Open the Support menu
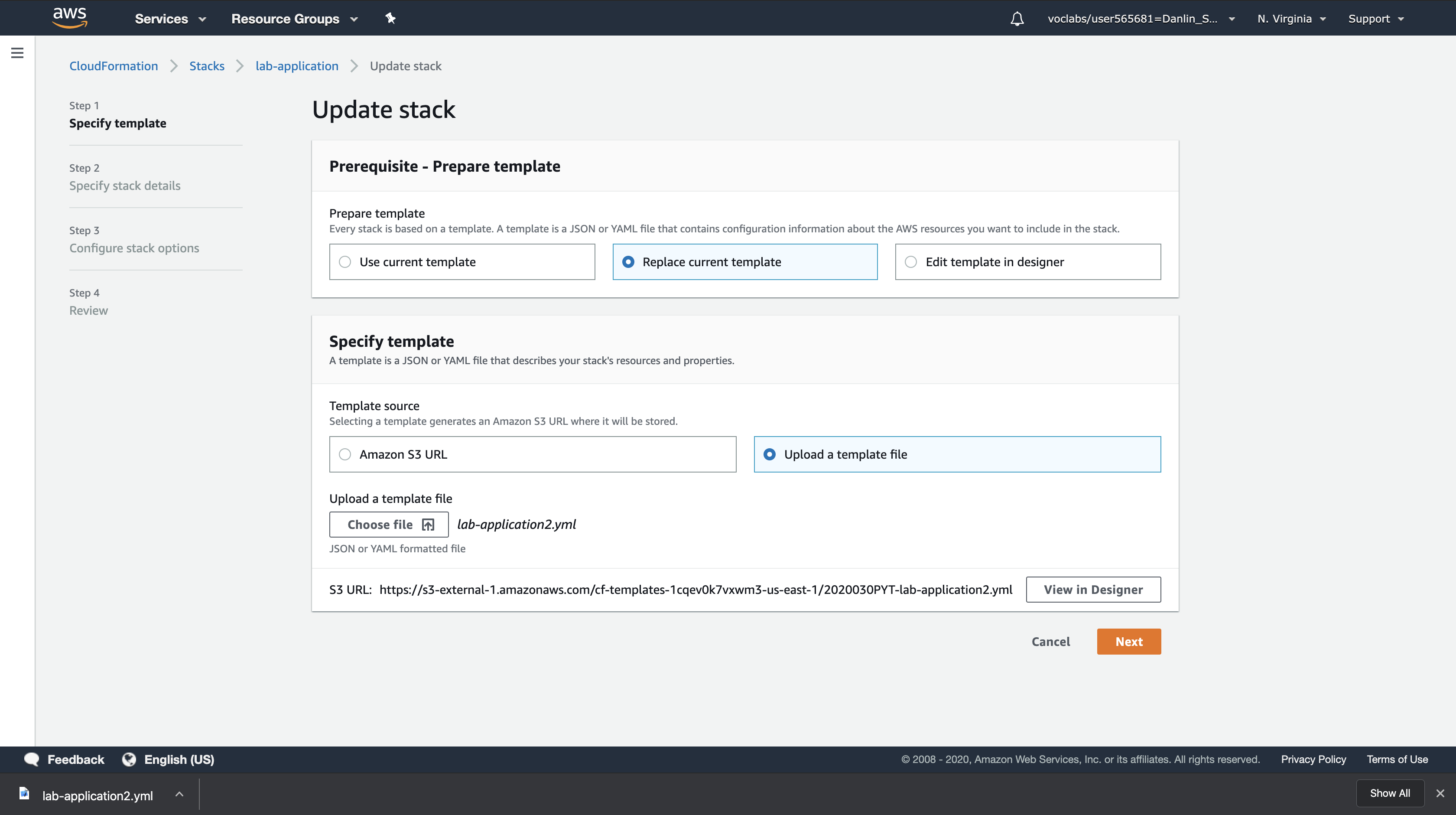Viewport: 1456px width, 815px height. pyautogui.click(x=1375, y=19)
